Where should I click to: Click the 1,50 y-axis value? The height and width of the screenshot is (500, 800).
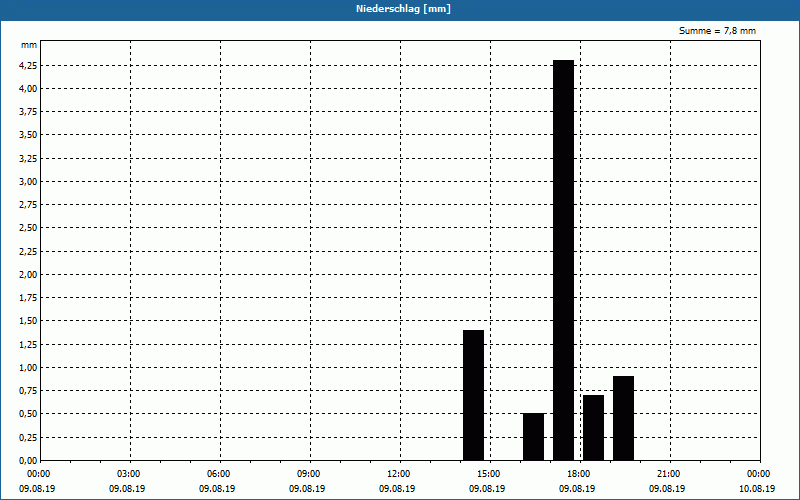pyautogui.click(x=28, y=321)
